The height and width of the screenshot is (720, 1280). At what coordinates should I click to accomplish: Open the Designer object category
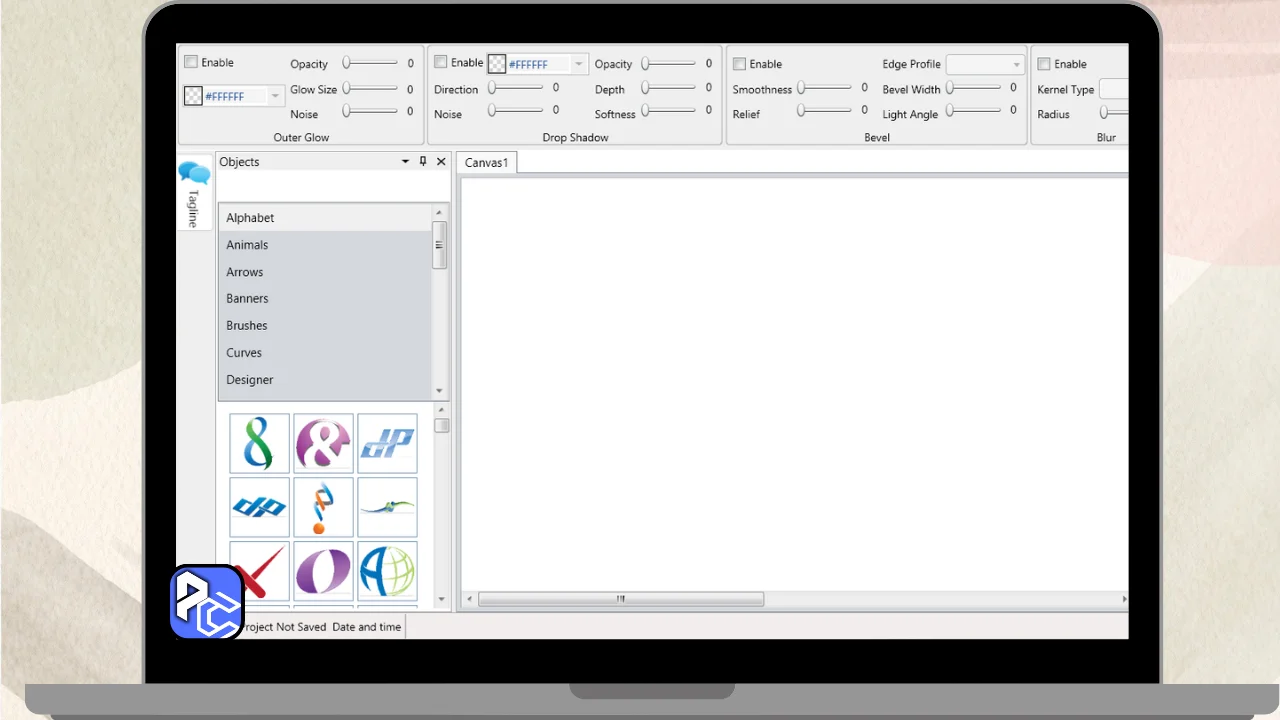[250, 380]
